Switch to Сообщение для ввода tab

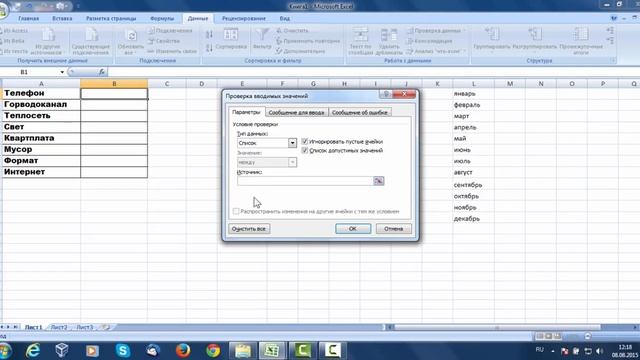[296, 112]
